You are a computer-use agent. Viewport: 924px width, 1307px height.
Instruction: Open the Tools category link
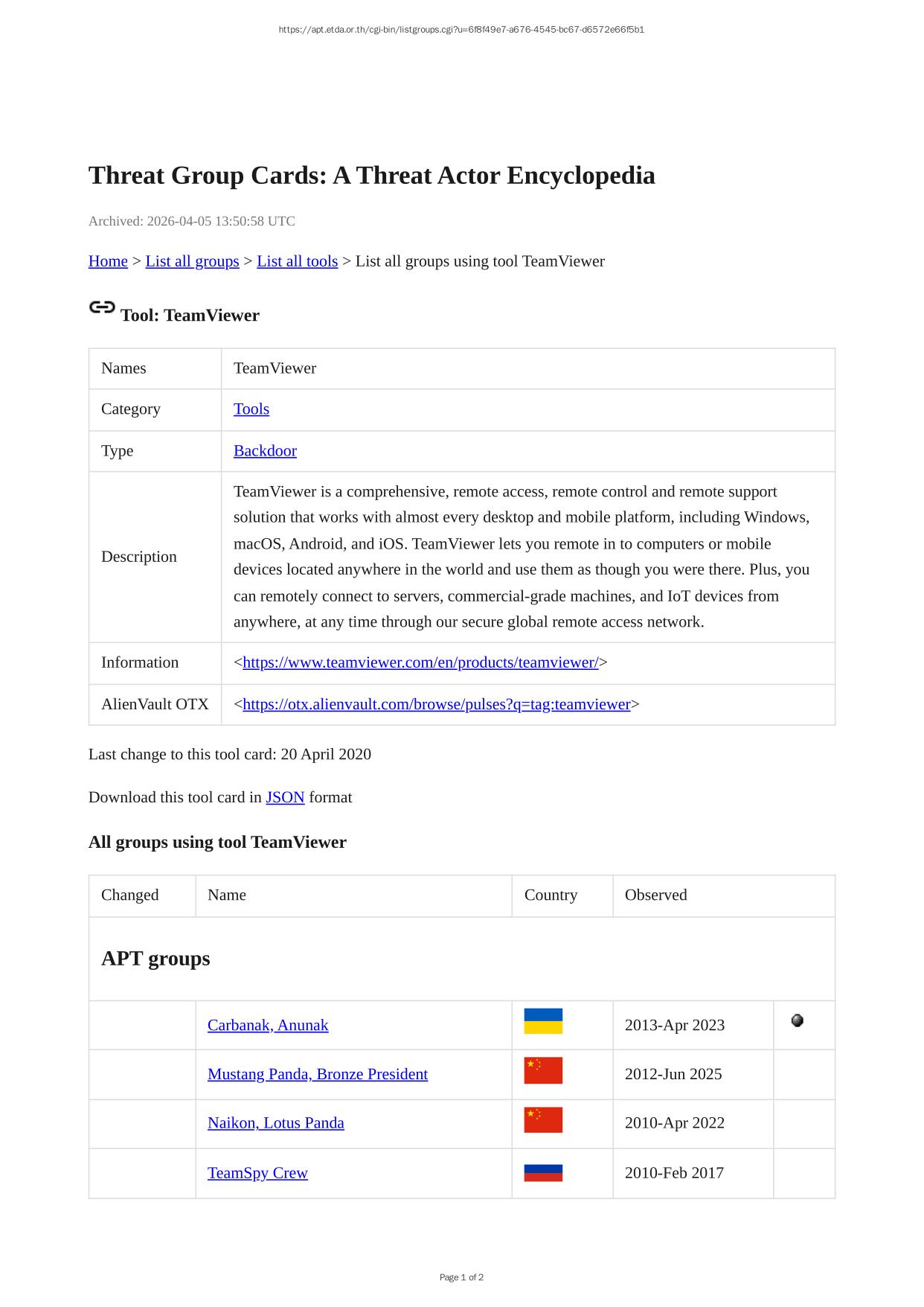[x=251, y=409]
